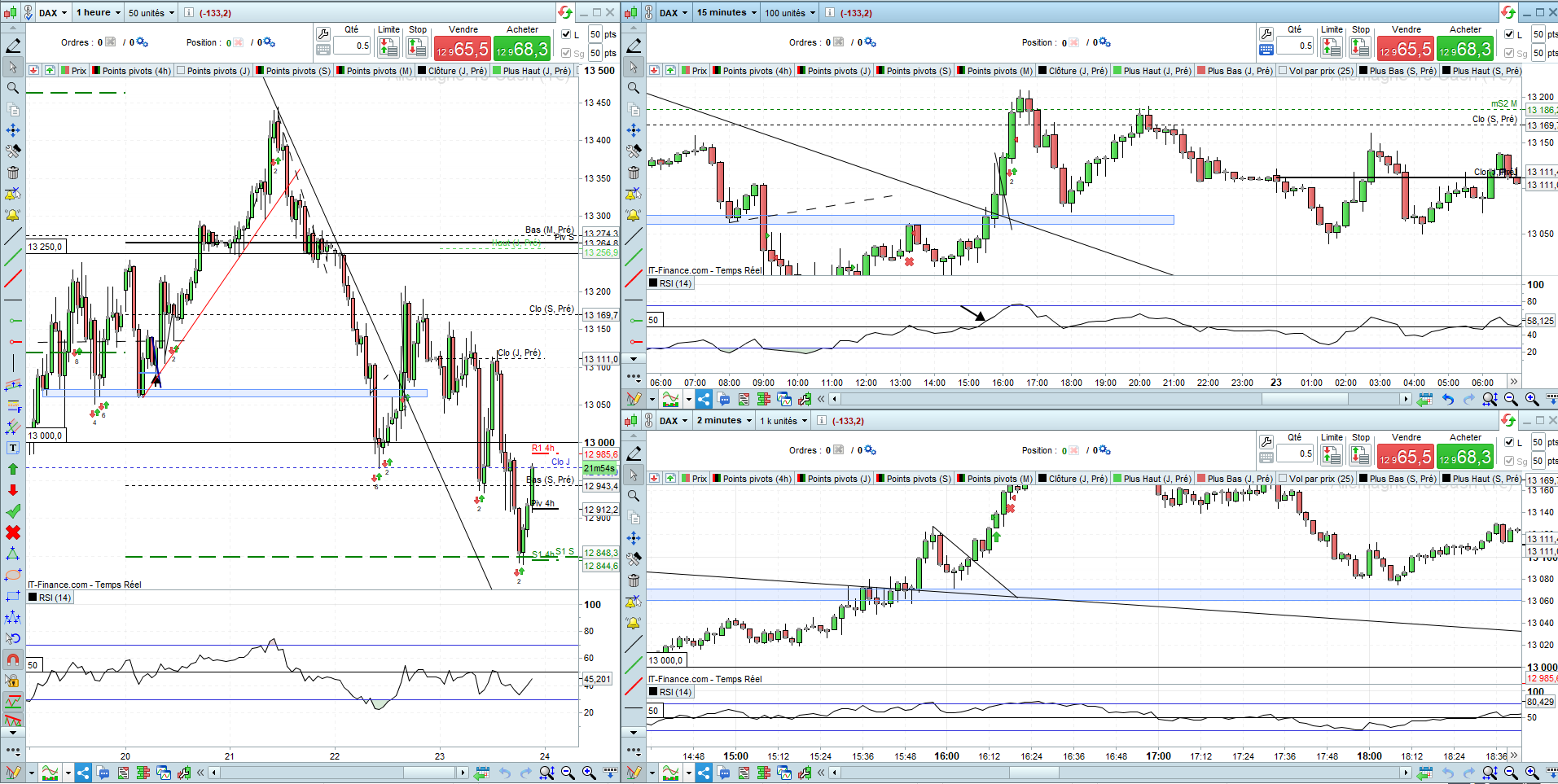The image size is (1558, 784).
Task: Toggle Points pivots (J) checkbox on hourly chart
Action: [181, 71]
